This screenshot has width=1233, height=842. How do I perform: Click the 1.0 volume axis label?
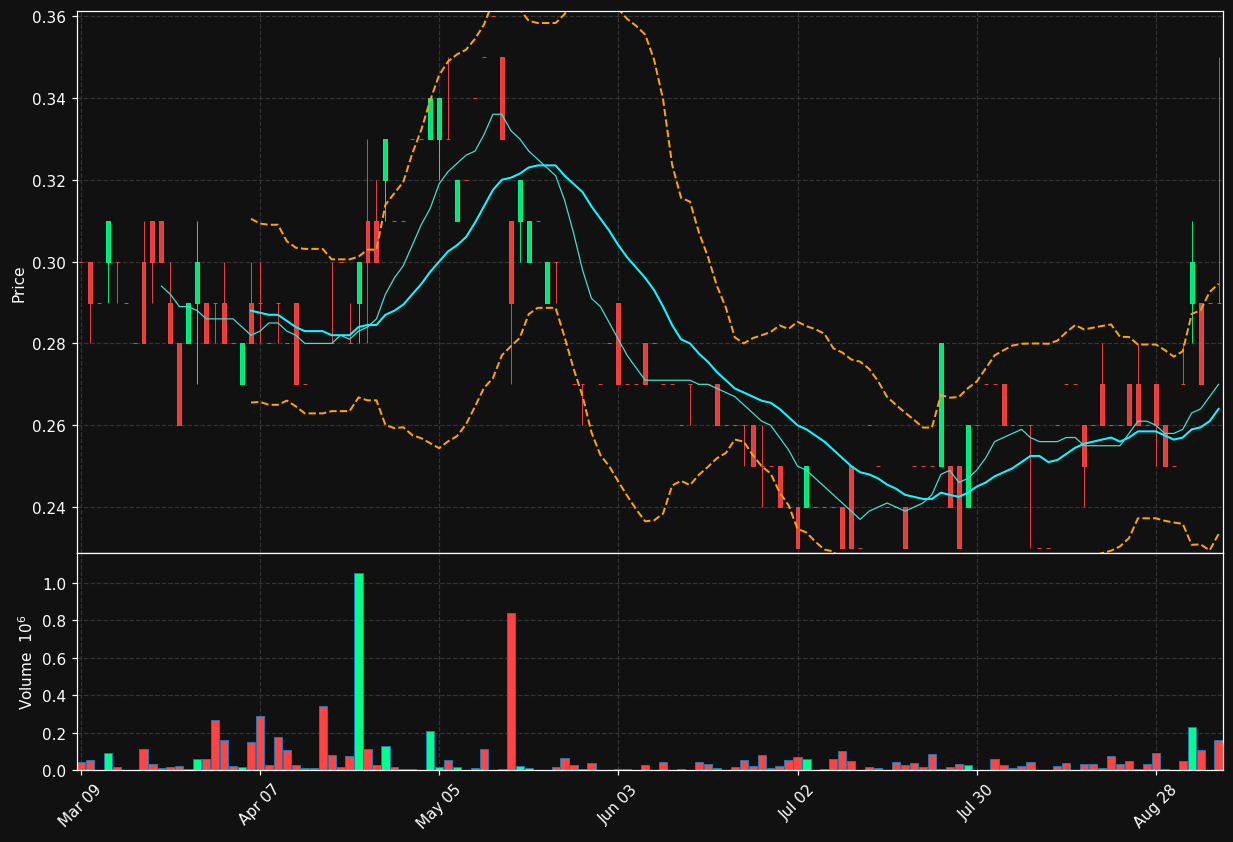coord(55,583)
